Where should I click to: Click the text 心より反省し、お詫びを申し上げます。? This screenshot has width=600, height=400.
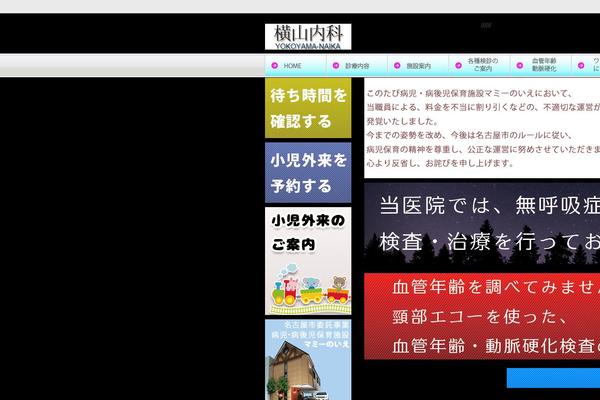[440, 163]
